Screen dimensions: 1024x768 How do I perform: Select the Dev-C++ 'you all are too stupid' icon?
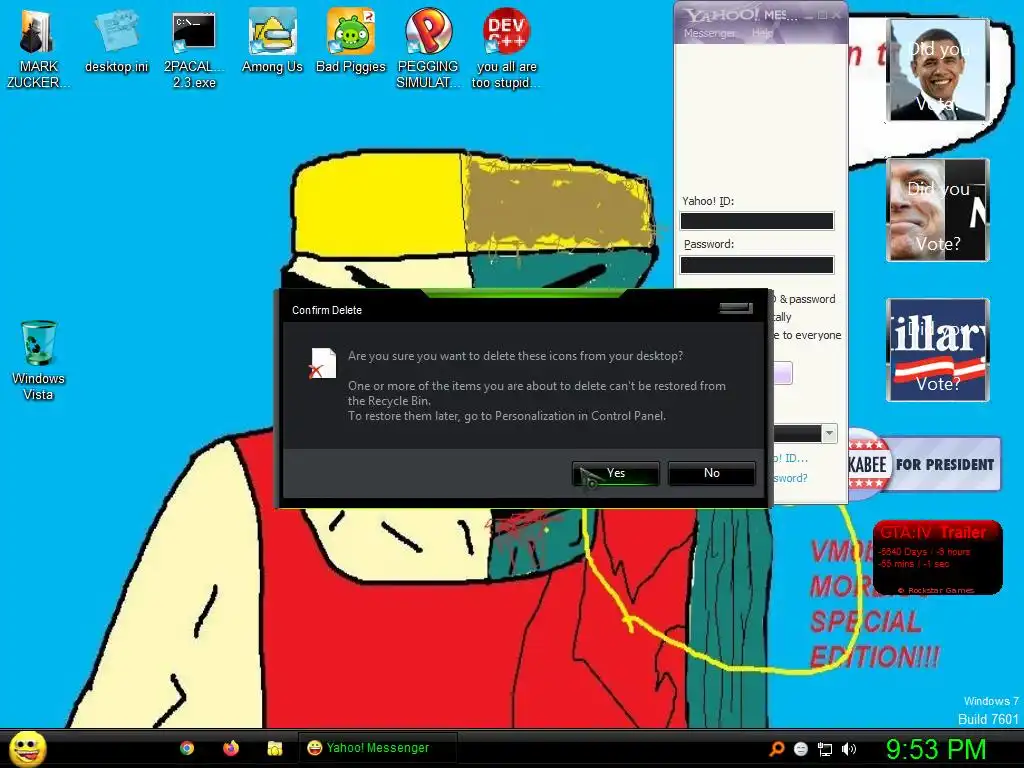coord(506,48)
